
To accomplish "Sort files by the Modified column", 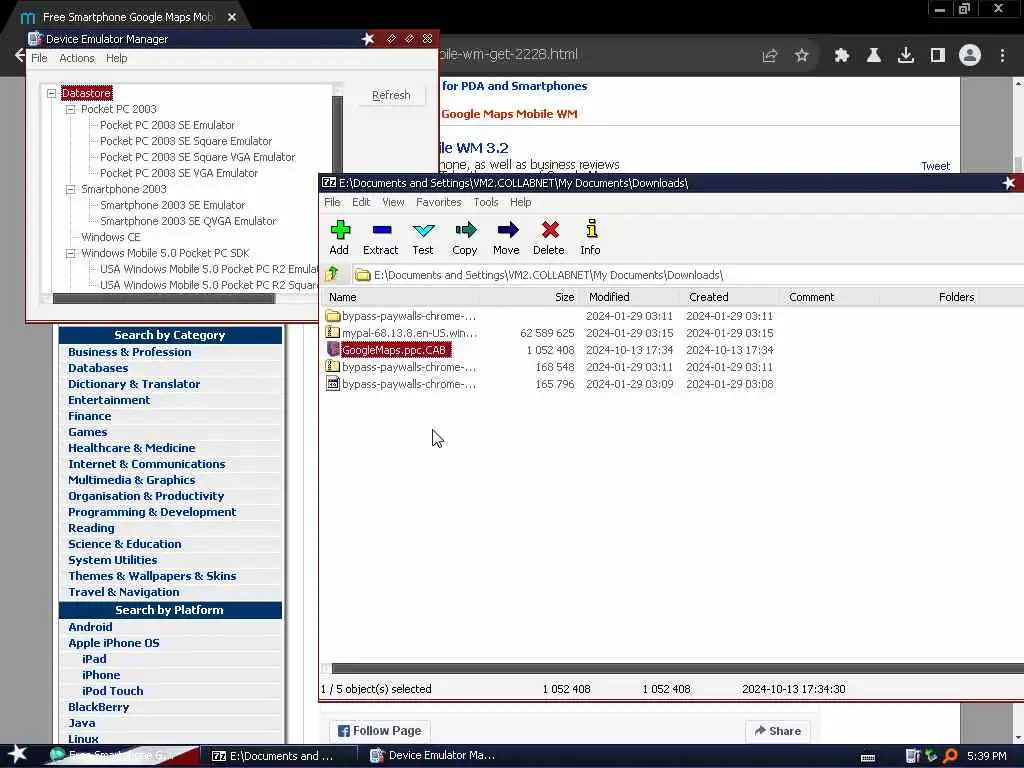I will coord(630,297).
